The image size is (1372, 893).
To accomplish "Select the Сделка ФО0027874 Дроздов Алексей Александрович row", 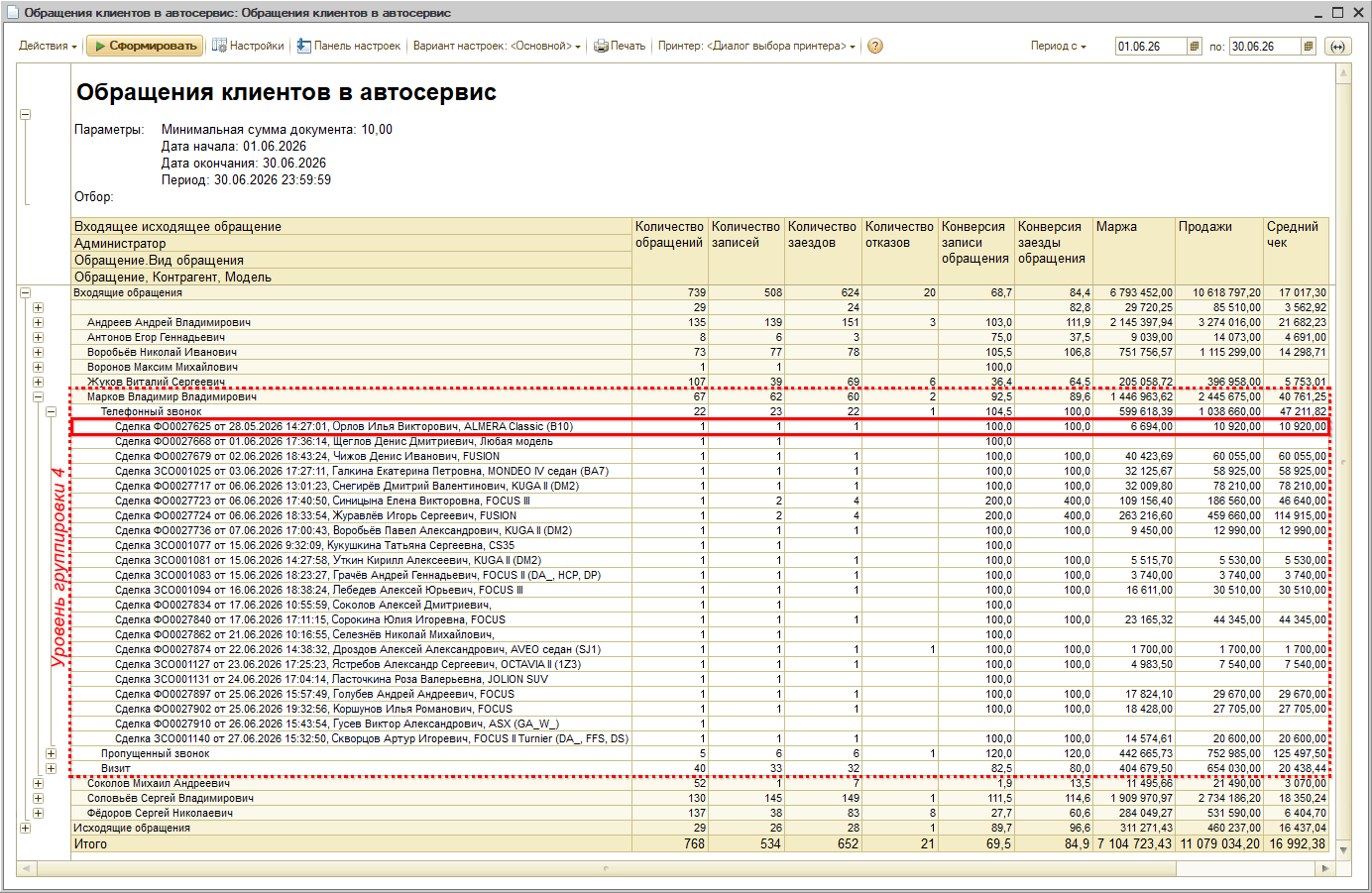I will [700, 649].
